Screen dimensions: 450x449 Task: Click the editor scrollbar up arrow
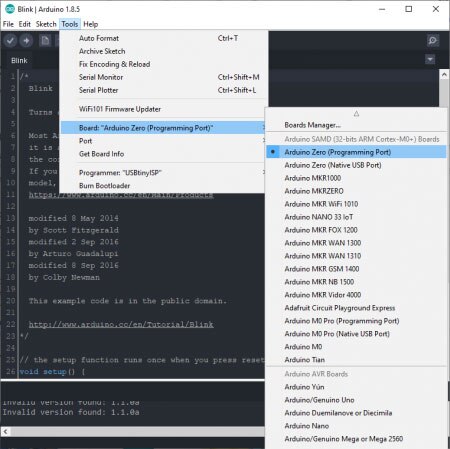[444, 75]
